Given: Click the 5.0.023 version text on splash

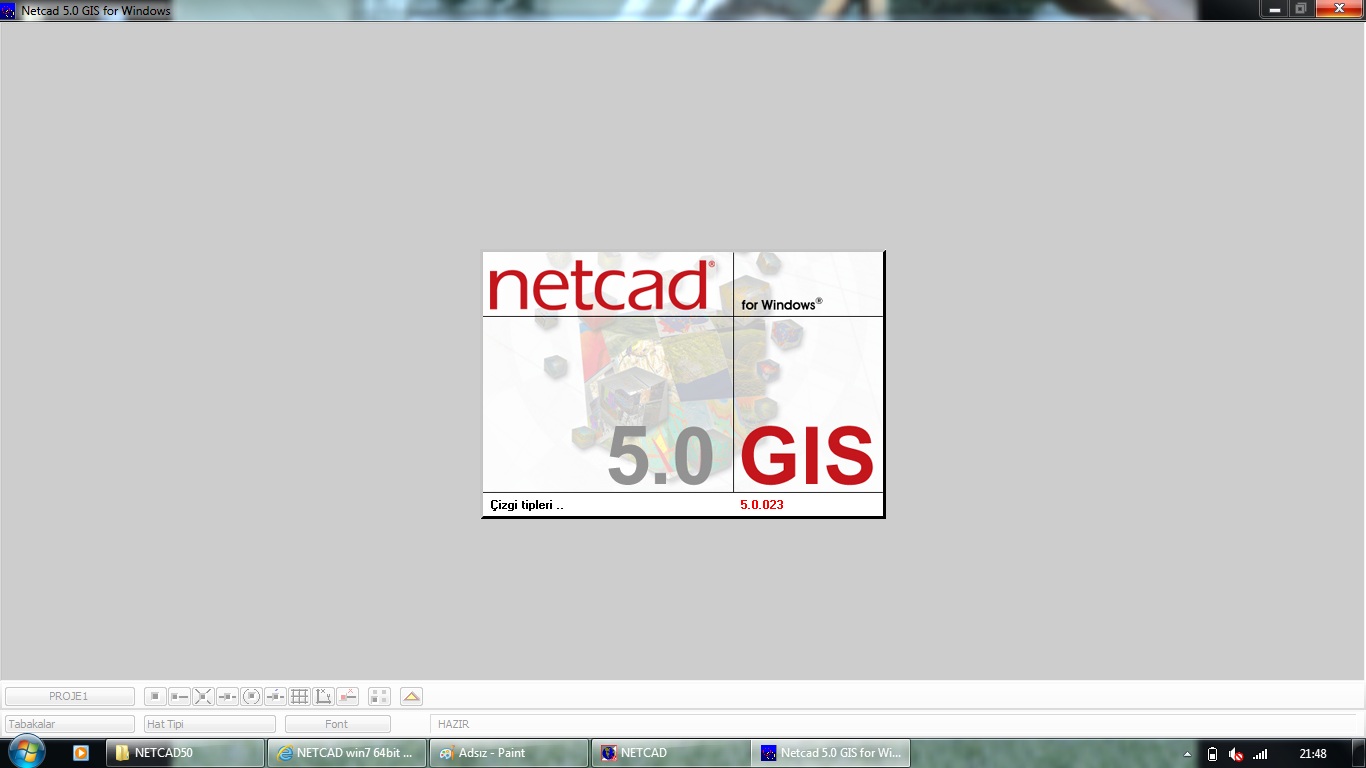Looking at the screenshot, I should coord(762,505).
